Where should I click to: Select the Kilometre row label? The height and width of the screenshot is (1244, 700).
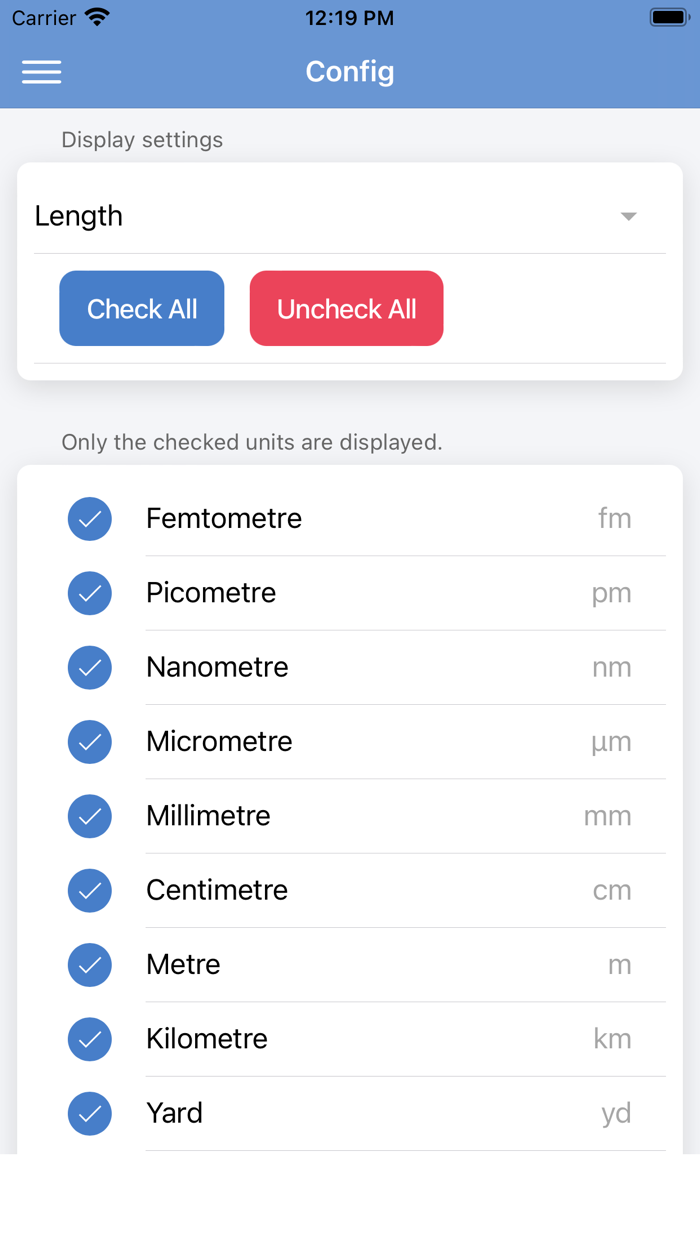pos(207,1038)
